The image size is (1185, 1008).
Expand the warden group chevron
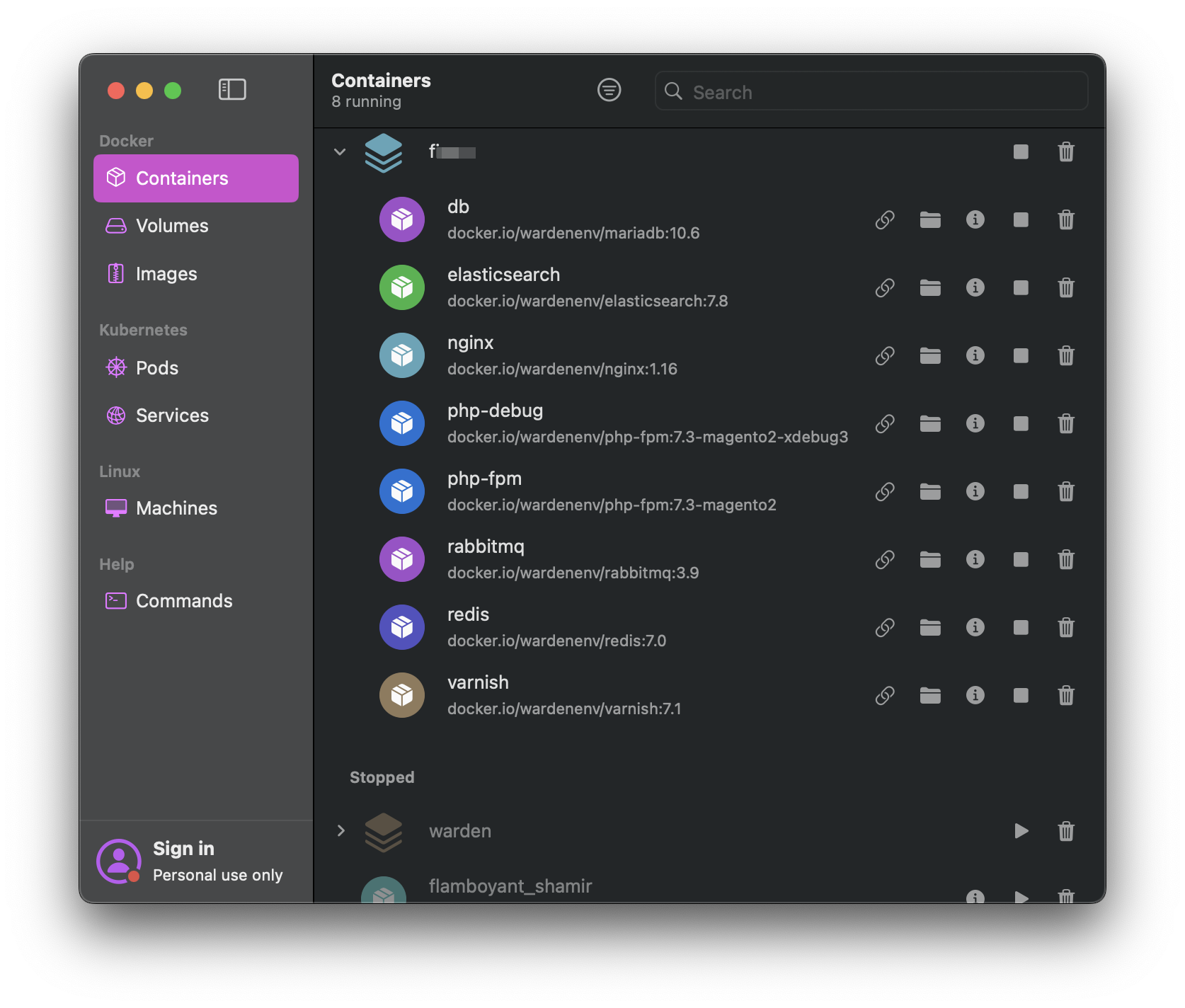point(340,831)
